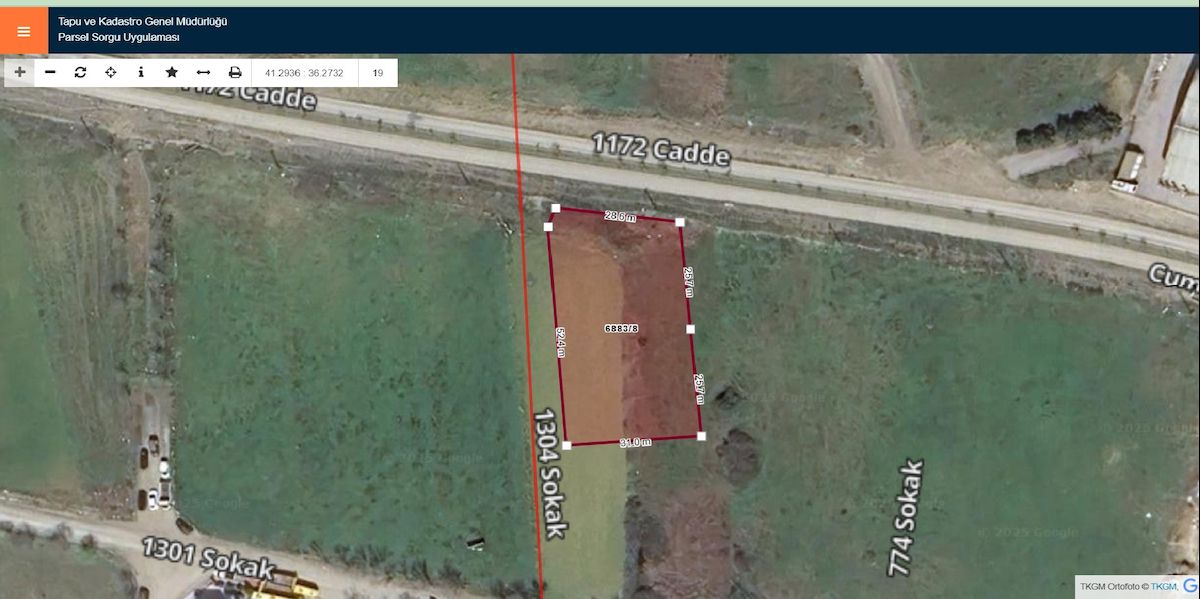Screen dimensions: 1200x599
Task: Click the Parsel Sorgu Uygulaması title
Action: (118, 37)
